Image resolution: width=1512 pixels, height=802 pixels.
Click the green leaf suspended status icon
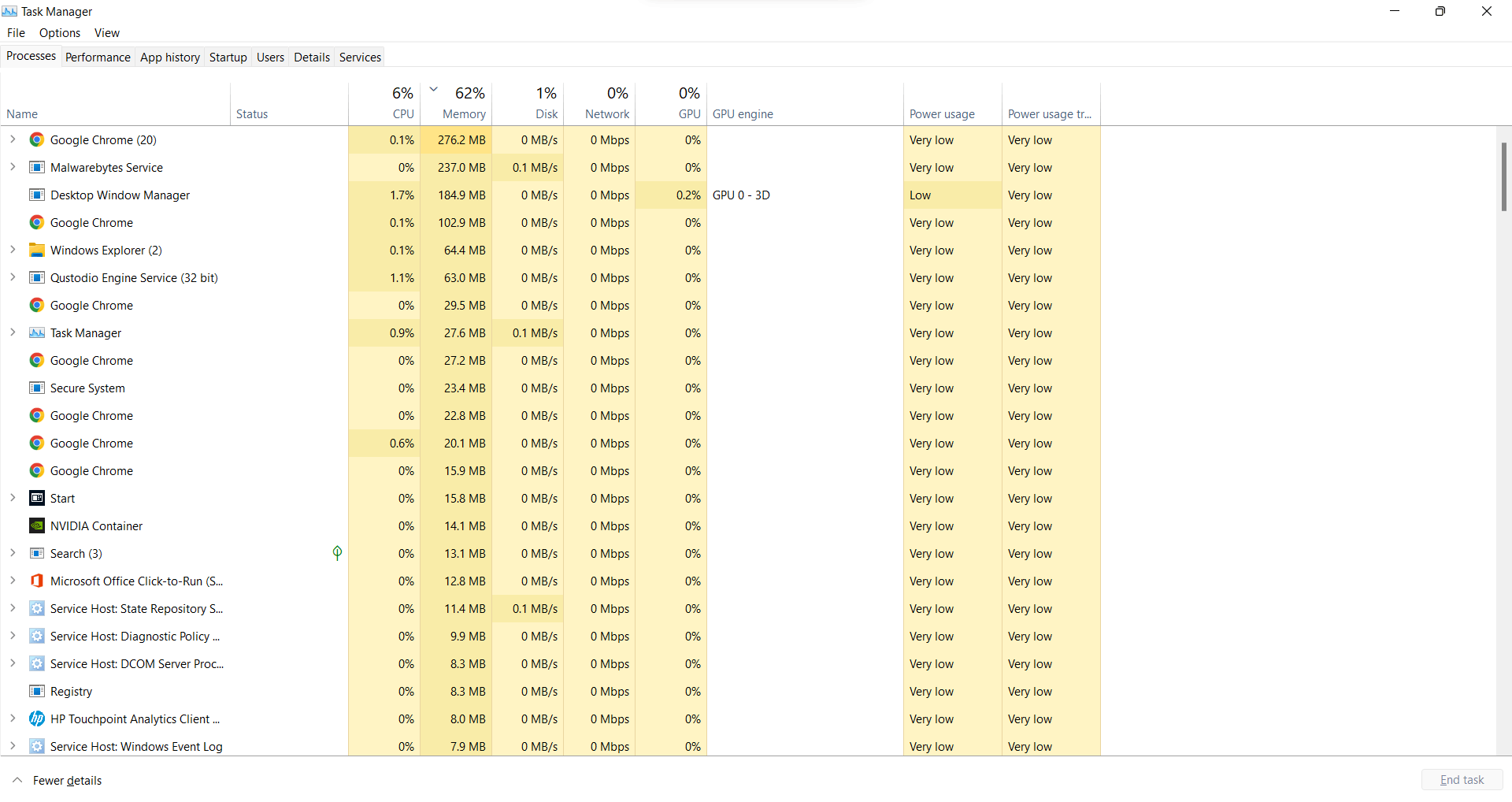pyautogui.click(x=337, y=553)
